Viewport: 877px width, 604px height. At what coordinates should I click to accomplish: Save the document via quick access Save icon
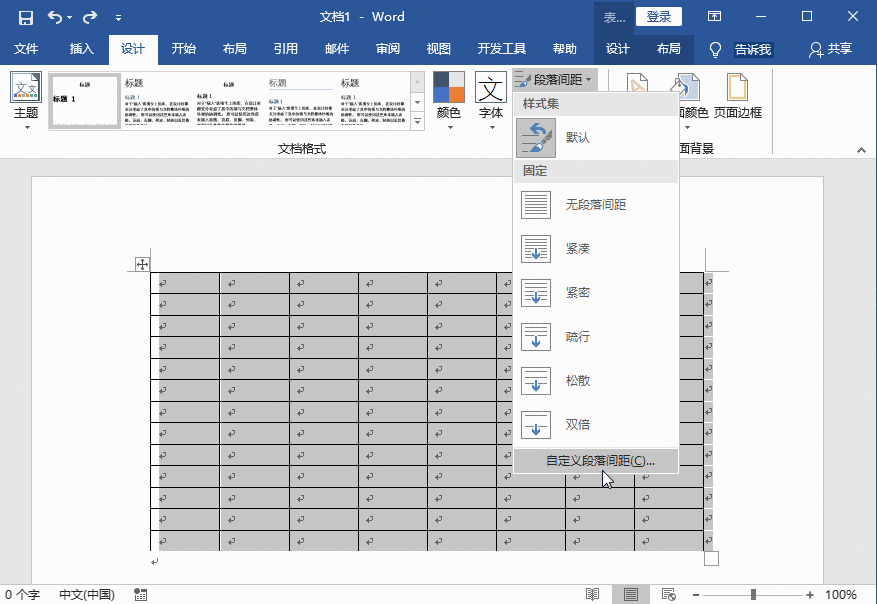25,16
